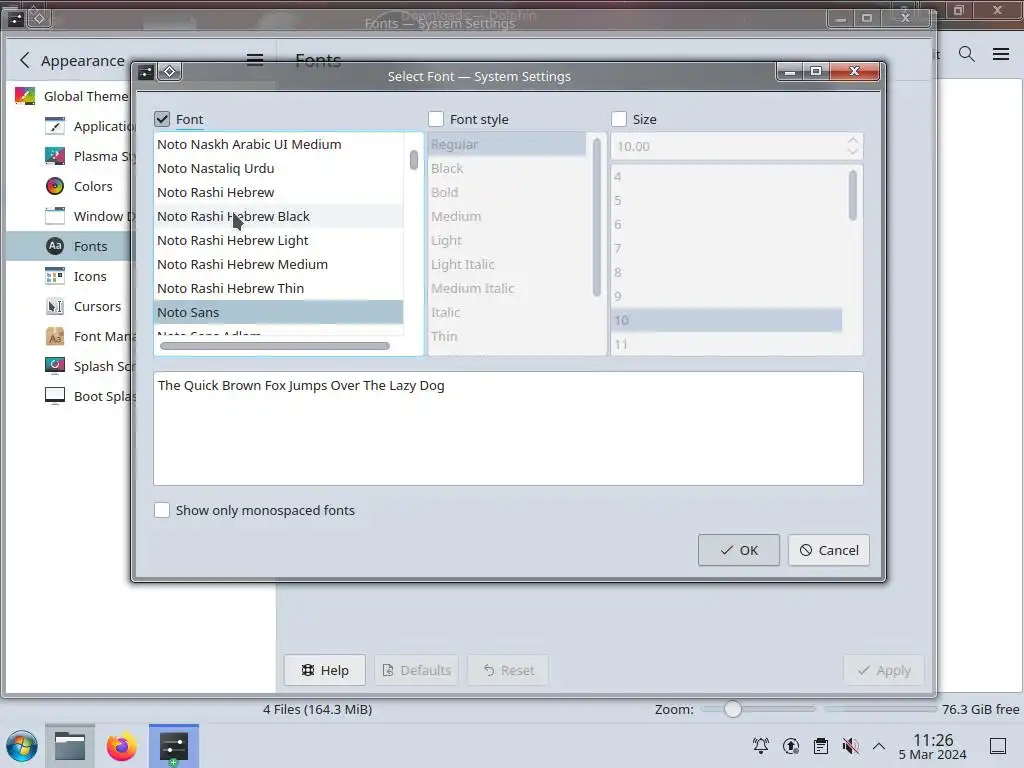Click inside the font preview text box
1024x768 pixels.
click(x=508, y=428)
